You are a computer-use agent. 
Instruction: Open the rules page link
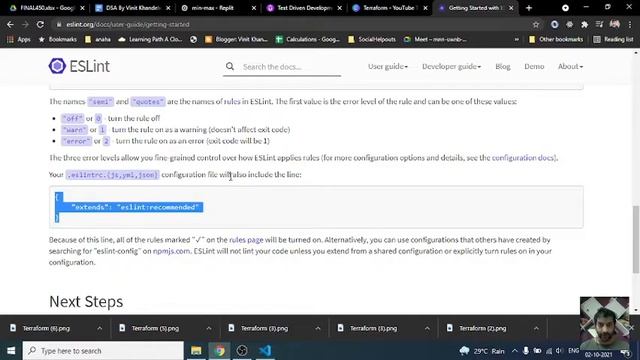[x=246, y=240]
